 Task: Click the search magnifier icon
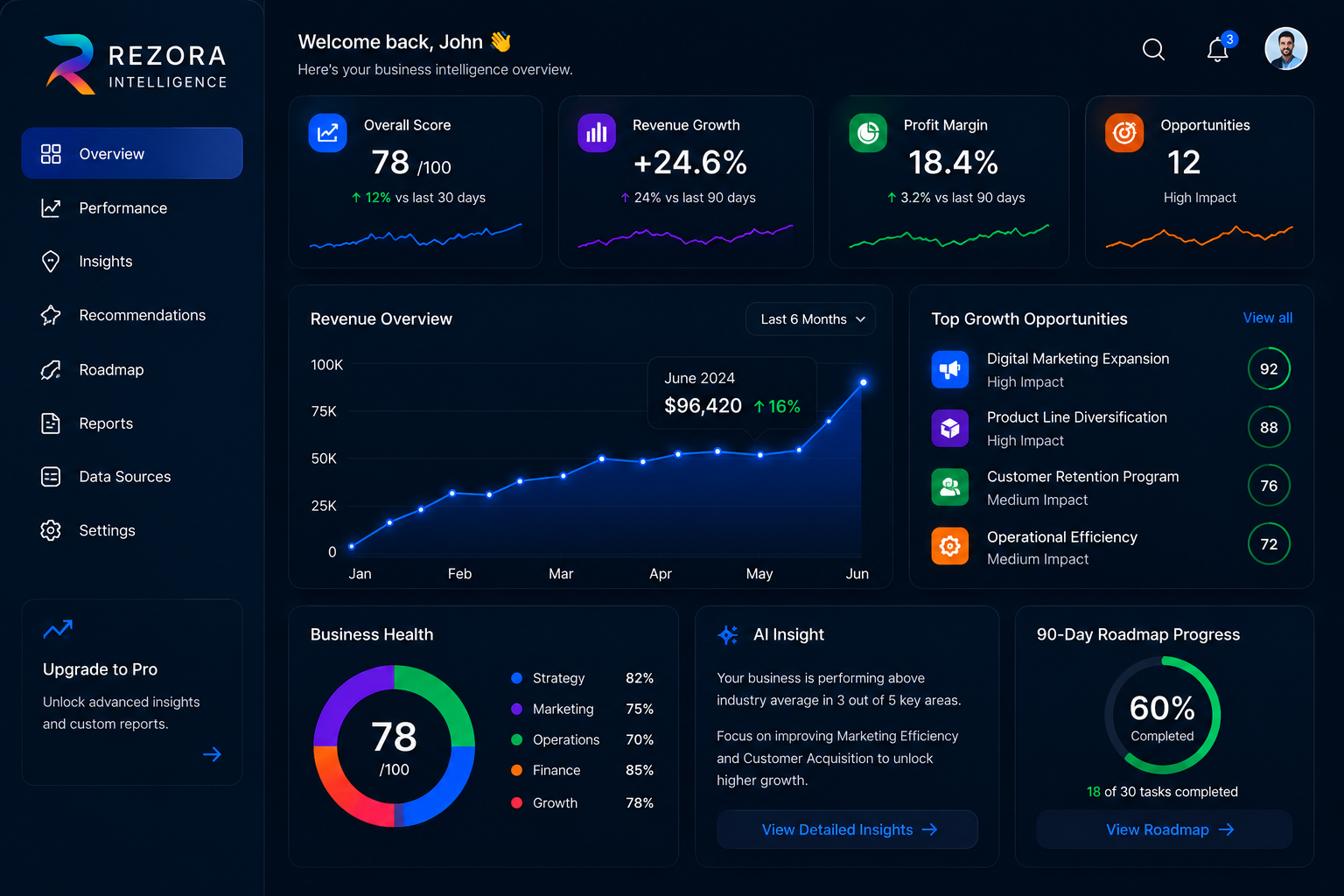click(1153, 50)
